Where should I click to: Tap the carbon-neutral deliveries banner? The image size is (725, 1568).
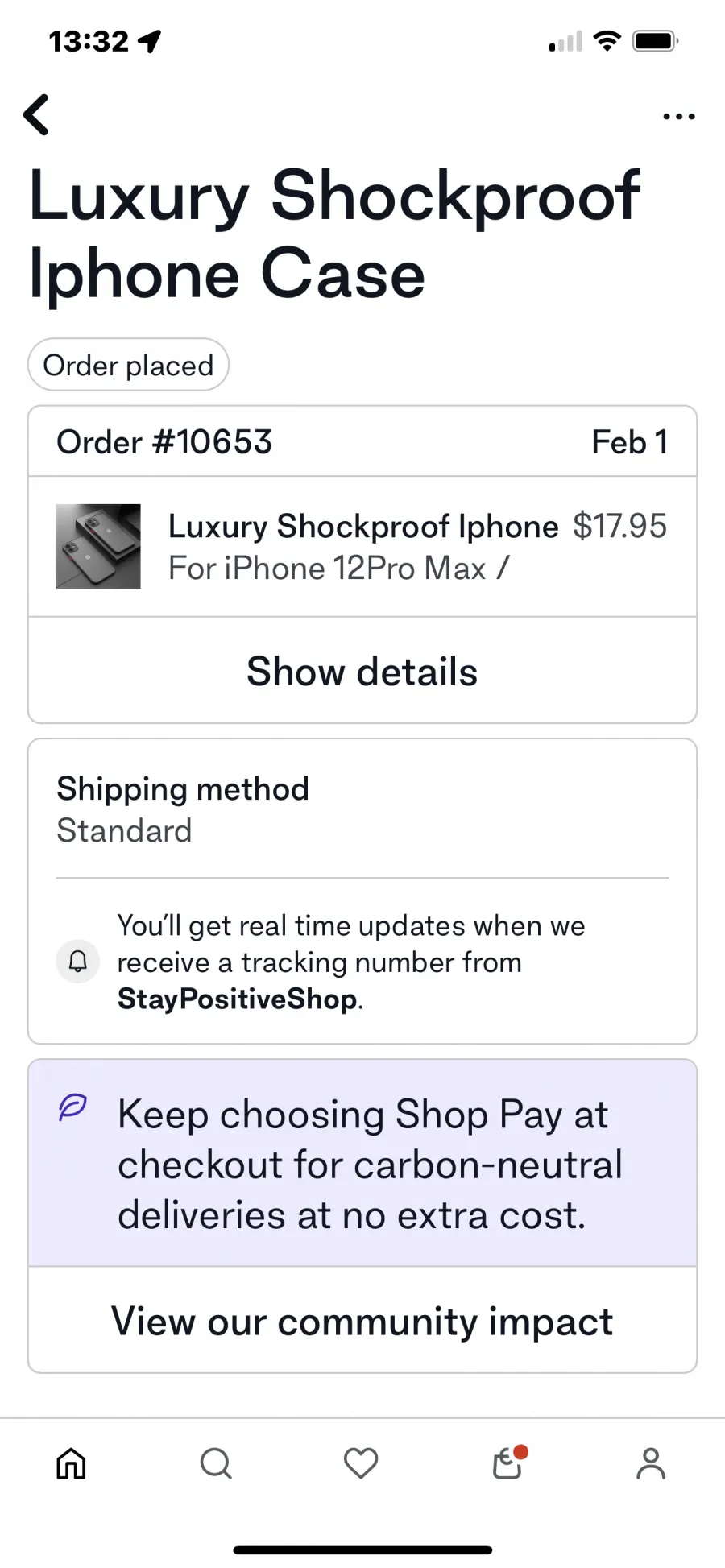(362, 1164)
